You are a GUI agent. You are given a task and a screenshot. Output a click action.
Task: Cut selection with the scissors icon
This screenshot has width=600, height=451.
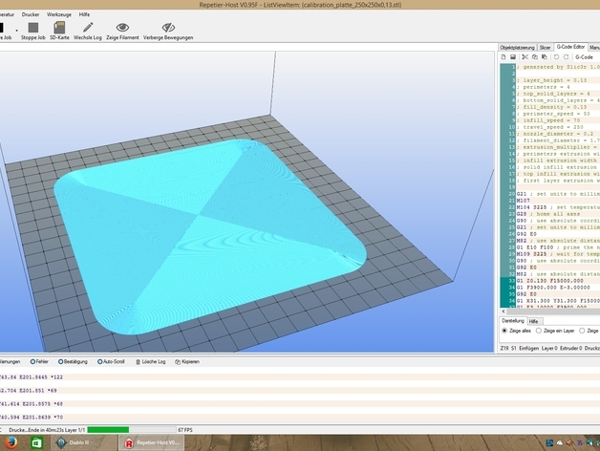[525, 57]
